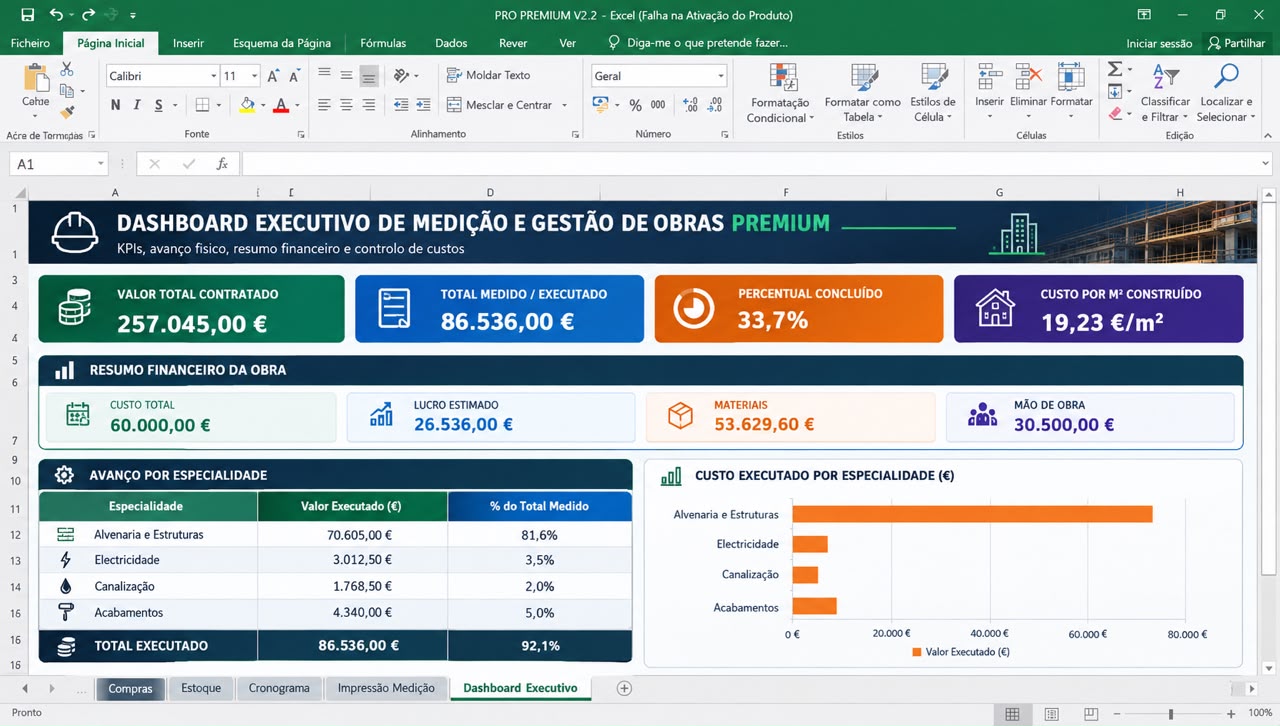Switch to the Dados ribbon tab
Screen dimensions: 1280x726
click(451, 43)
